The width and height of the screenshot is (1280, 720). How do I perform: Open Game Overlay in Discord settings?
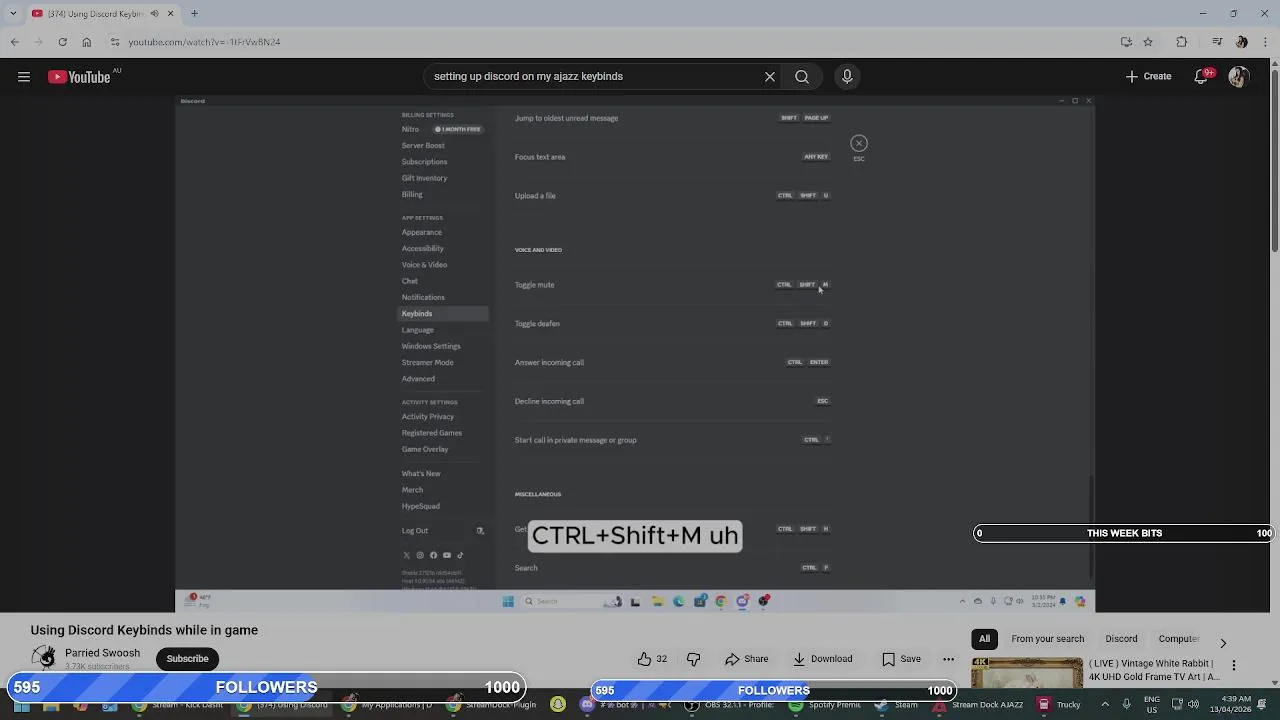(425, 449)
